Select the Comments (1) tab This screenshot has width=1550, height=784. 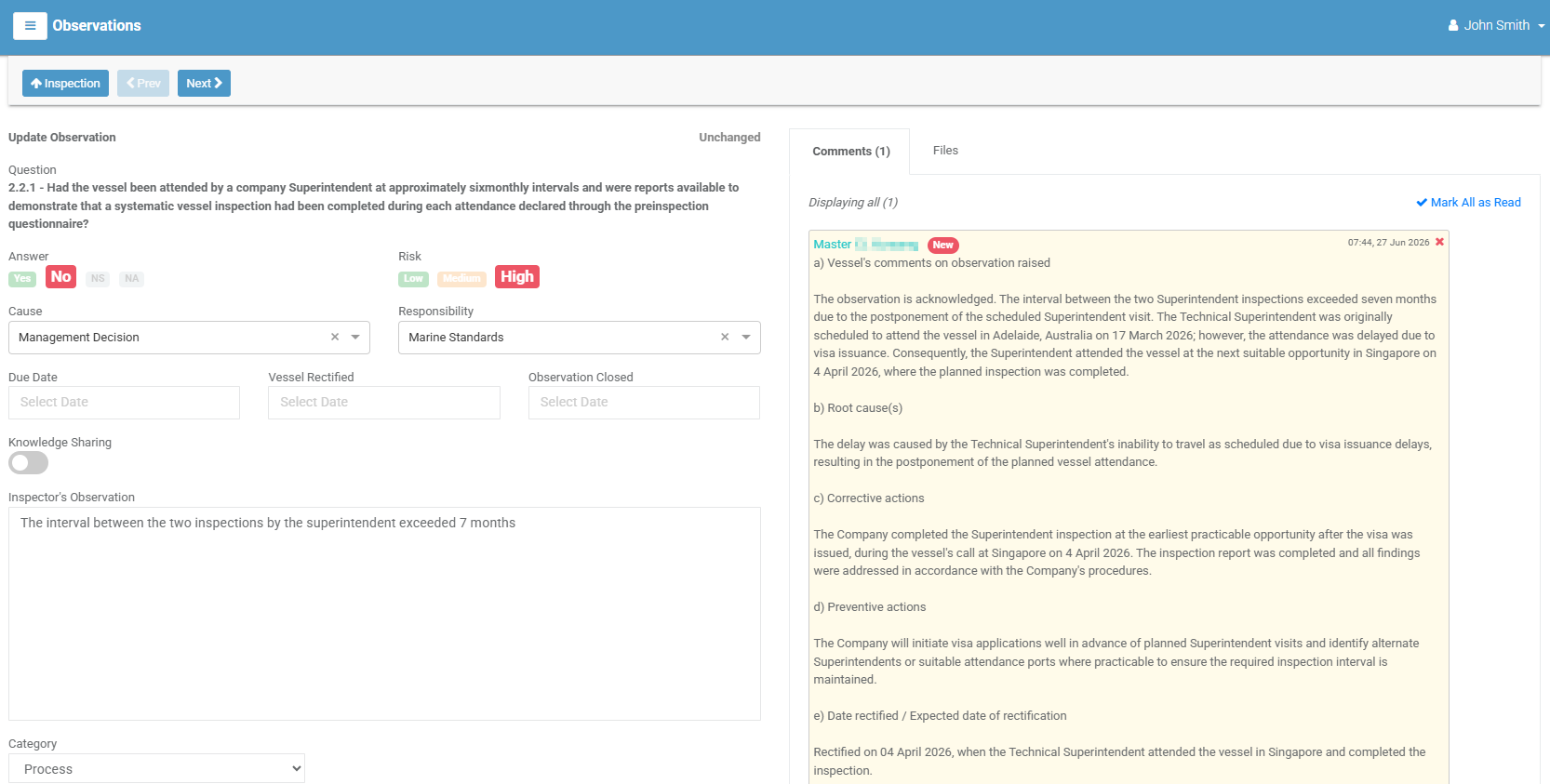850,152
